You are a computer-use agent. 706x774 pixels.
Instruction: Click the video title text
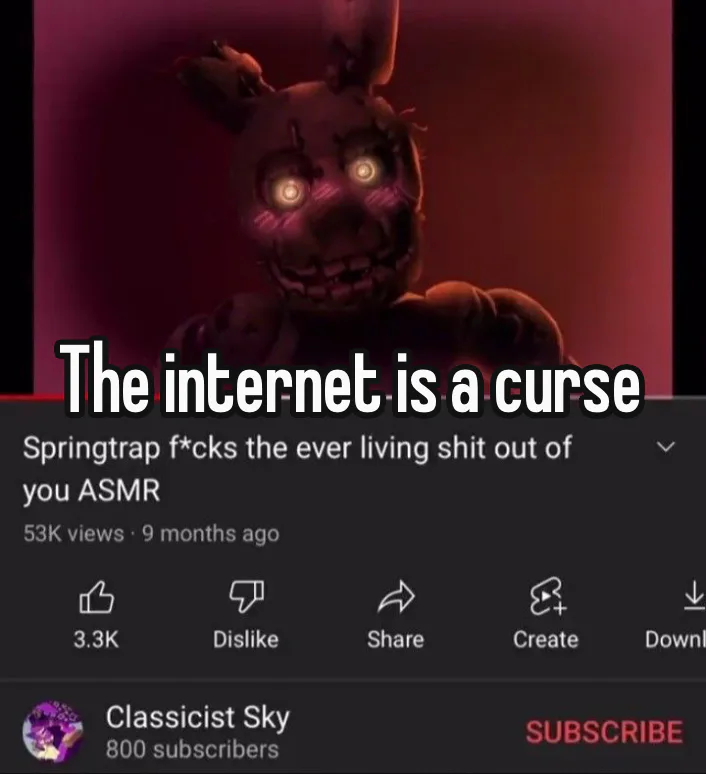tap(297, 468)
